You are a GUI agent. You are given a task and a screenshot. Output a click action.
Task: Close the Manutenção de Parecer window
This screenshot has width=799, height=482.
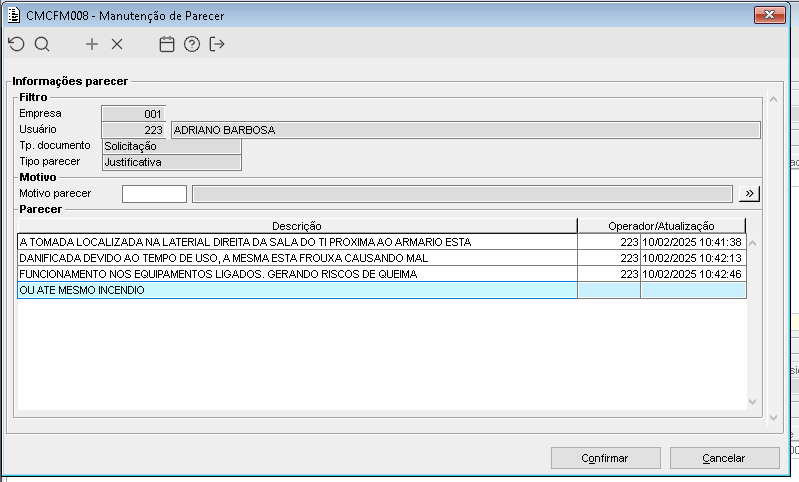coord(769,15)
